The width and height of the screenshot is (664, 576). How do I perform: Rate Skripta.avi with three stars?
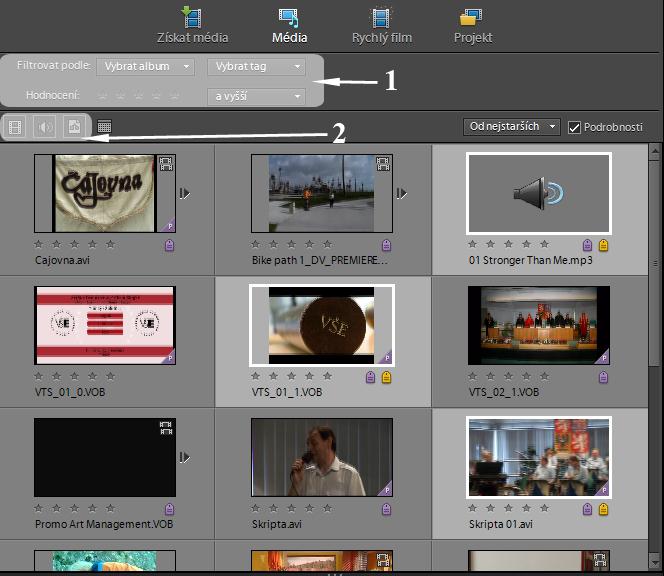[291, 508]
